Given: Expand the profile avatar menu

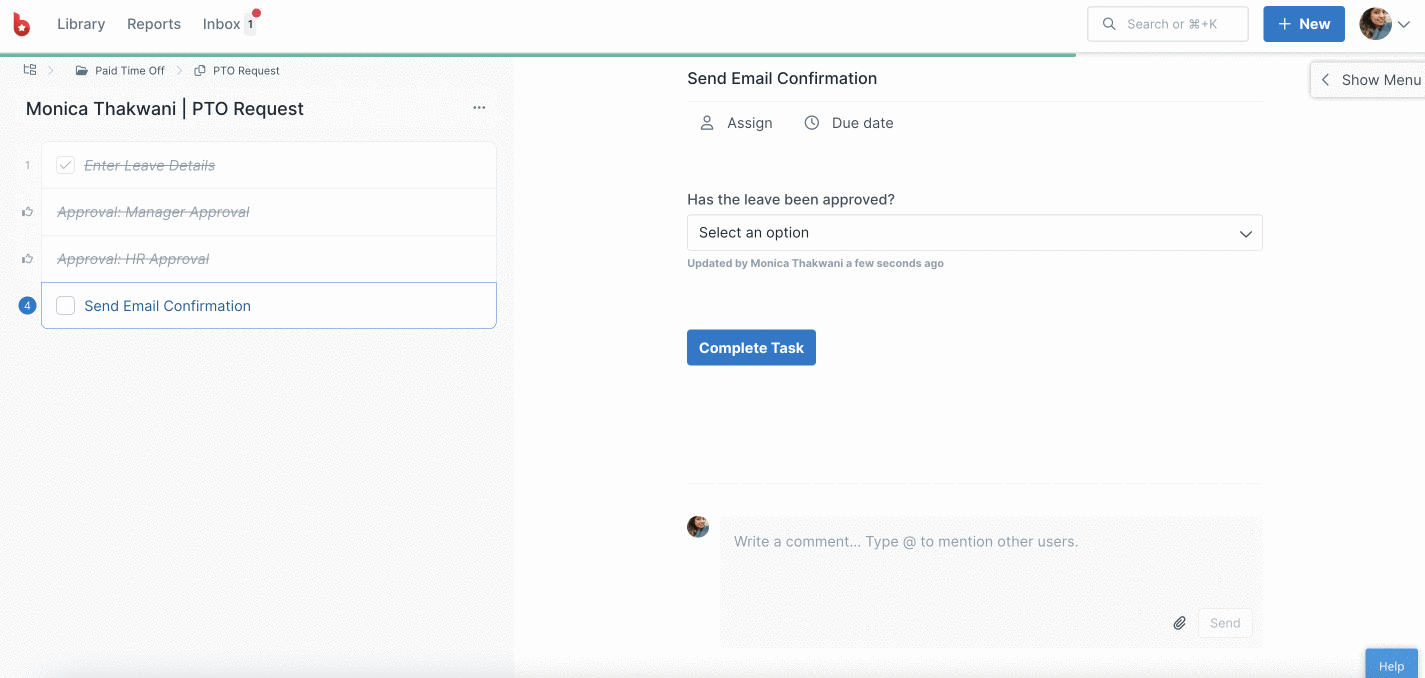Looking at the screenshot, I should coord(1384,24).
